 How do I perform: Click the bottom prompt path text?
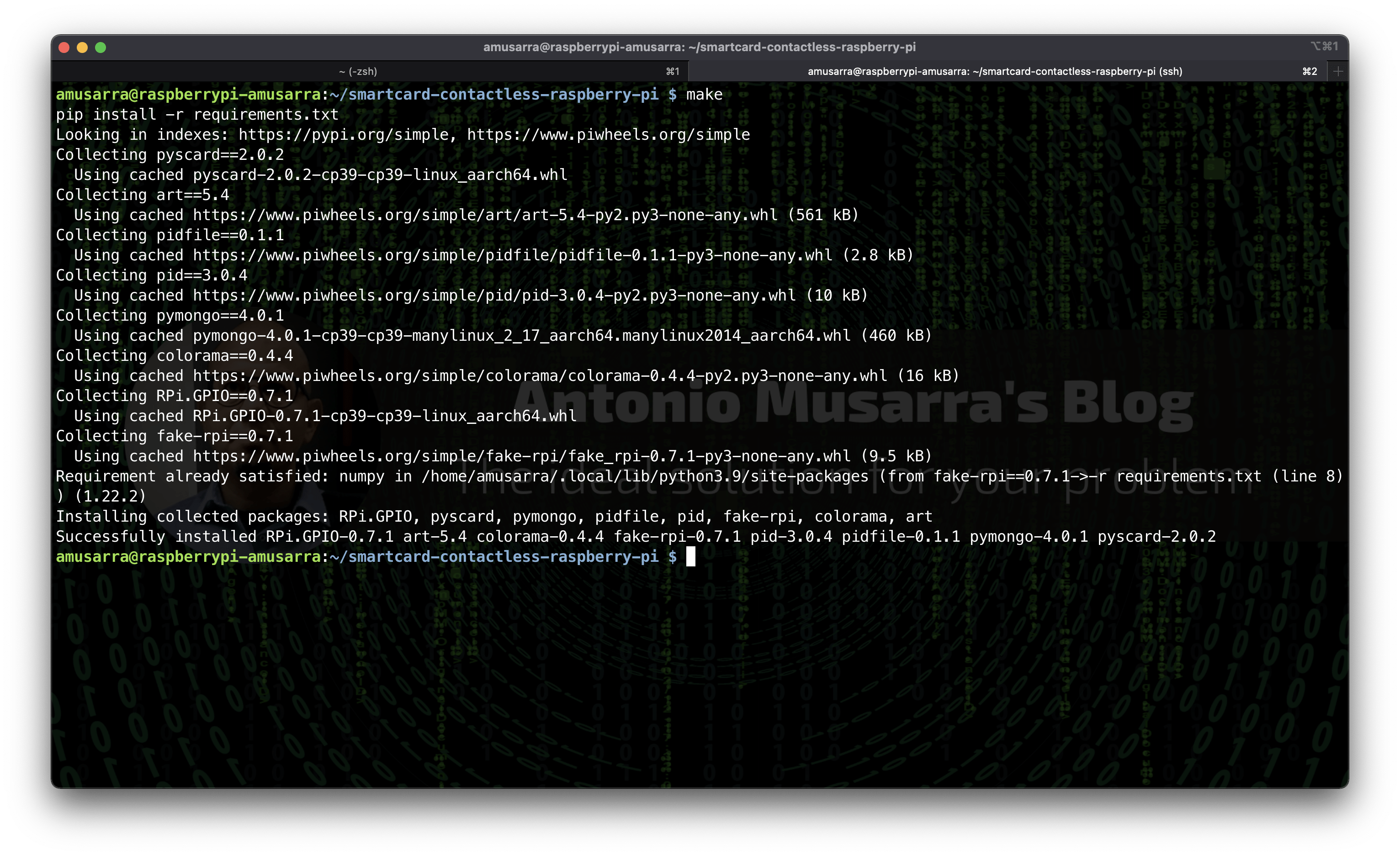494,557
